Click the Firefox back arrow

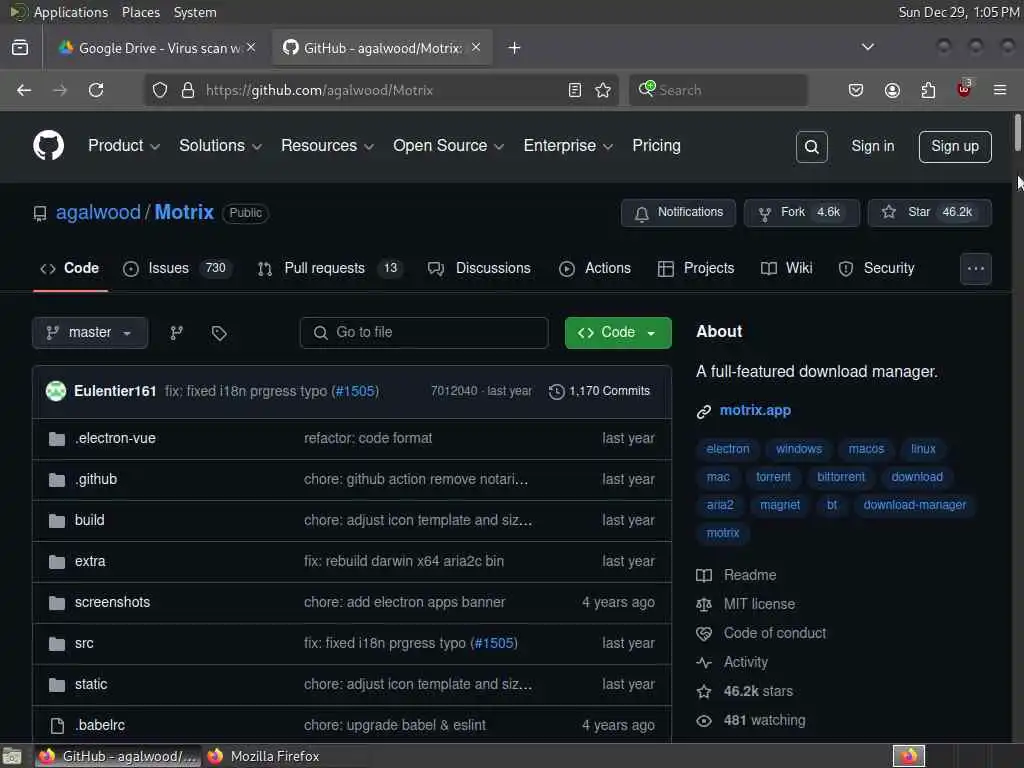tap(24, 90)
